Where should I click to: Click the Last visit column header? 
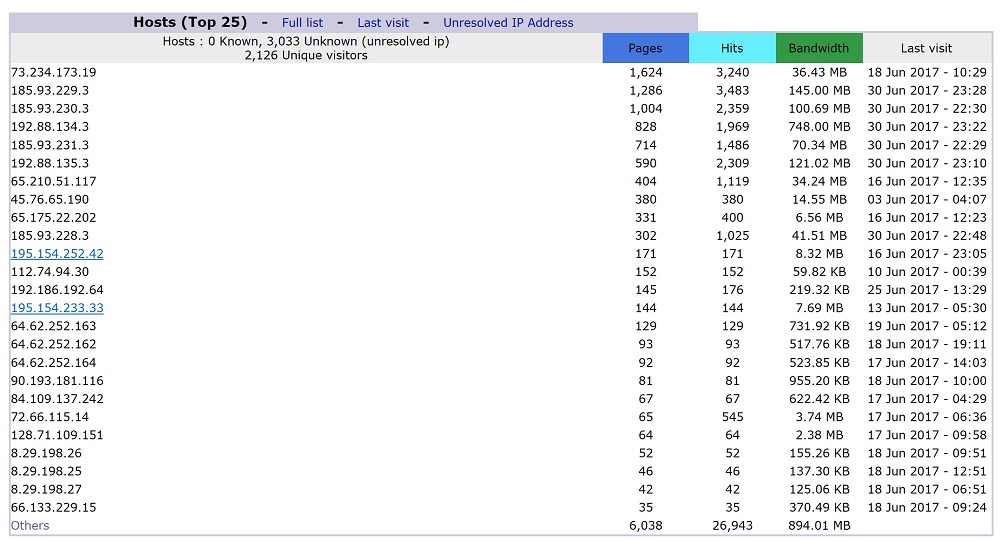coord(926,48)
